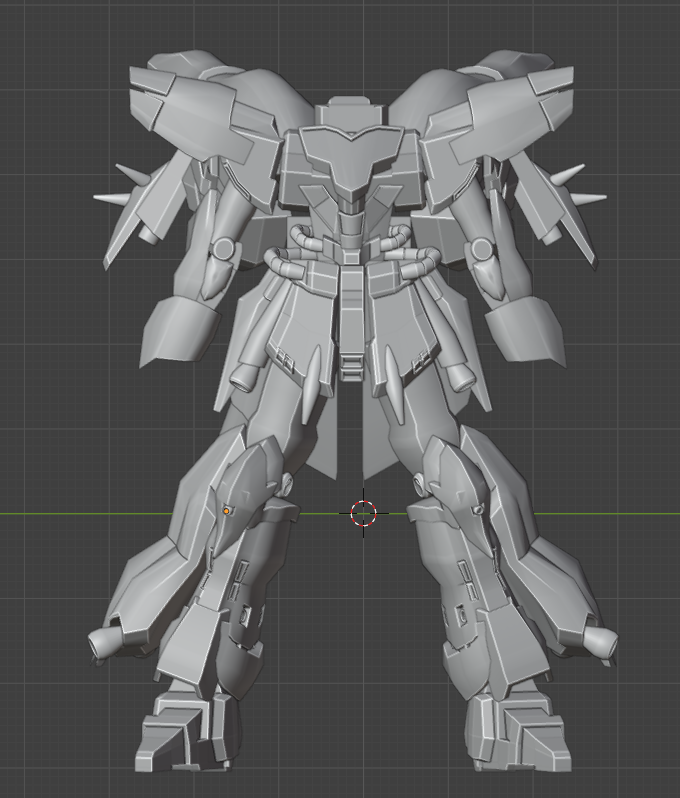This screenshot has width=680, height=798.
Task: Click the long spike tip on far left
Action: click(x=100, y=197)
